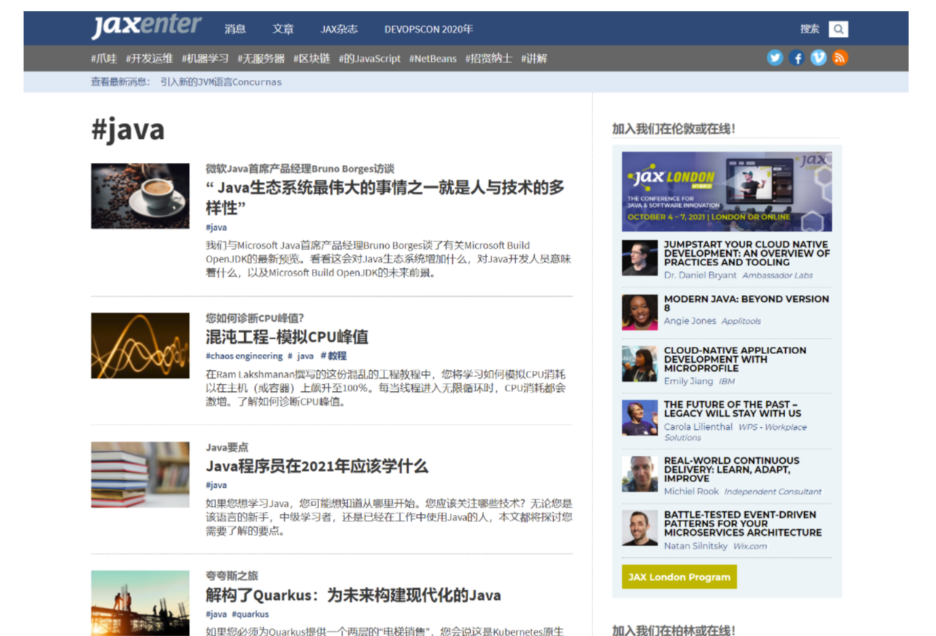Screen dimensions: 936x636
Task: Click Michiel Rook speaker photo
Action: point(639,474)
